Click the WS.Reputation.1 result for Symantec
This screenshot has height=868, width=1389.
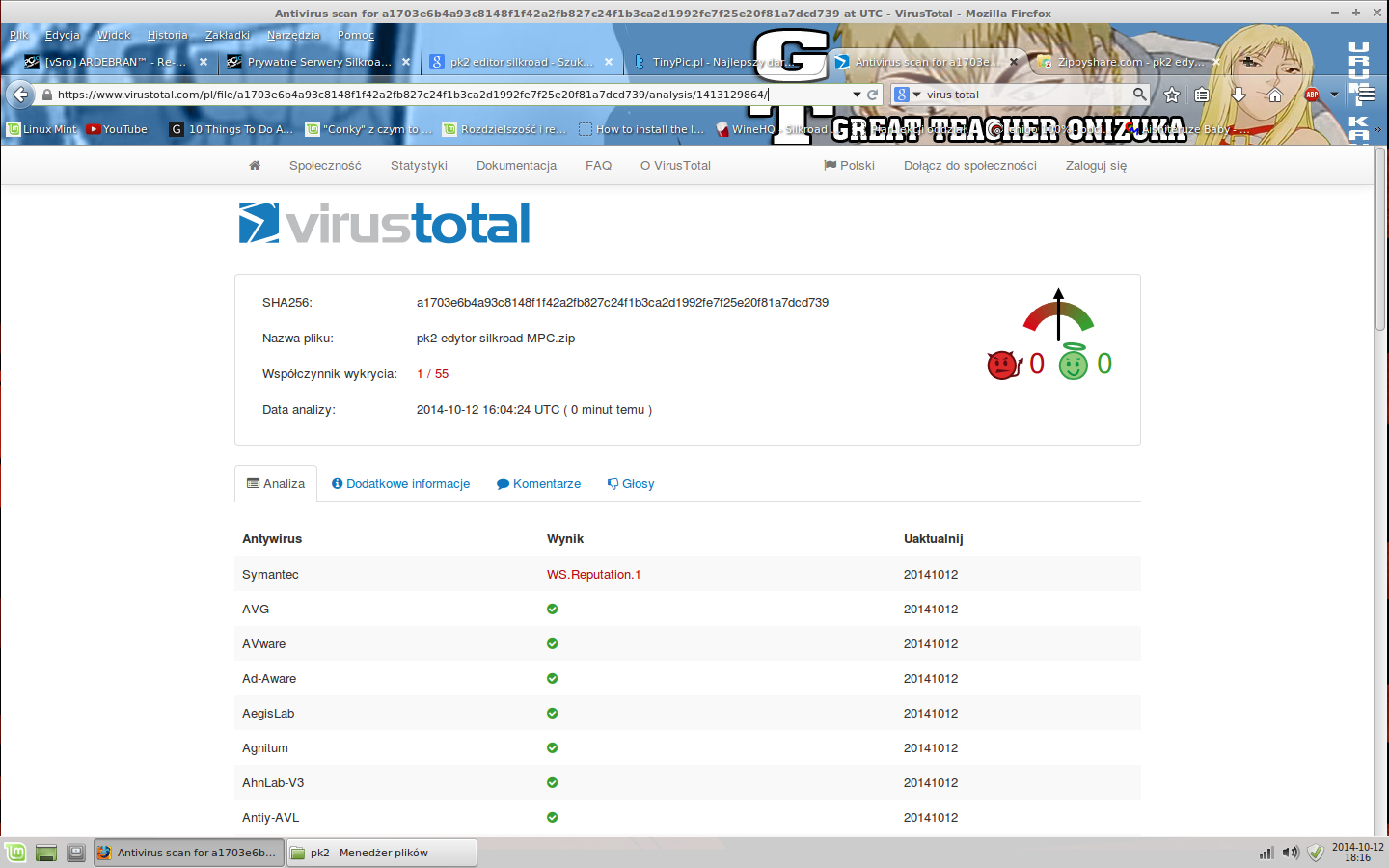[x=593, y=575]
